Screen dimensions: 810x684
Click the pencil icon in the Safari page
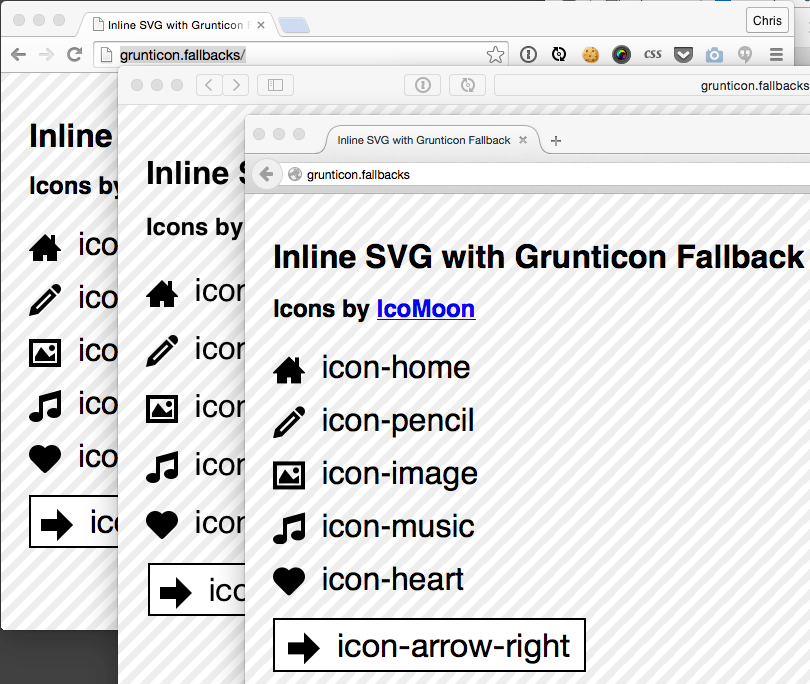pos(162,351)
